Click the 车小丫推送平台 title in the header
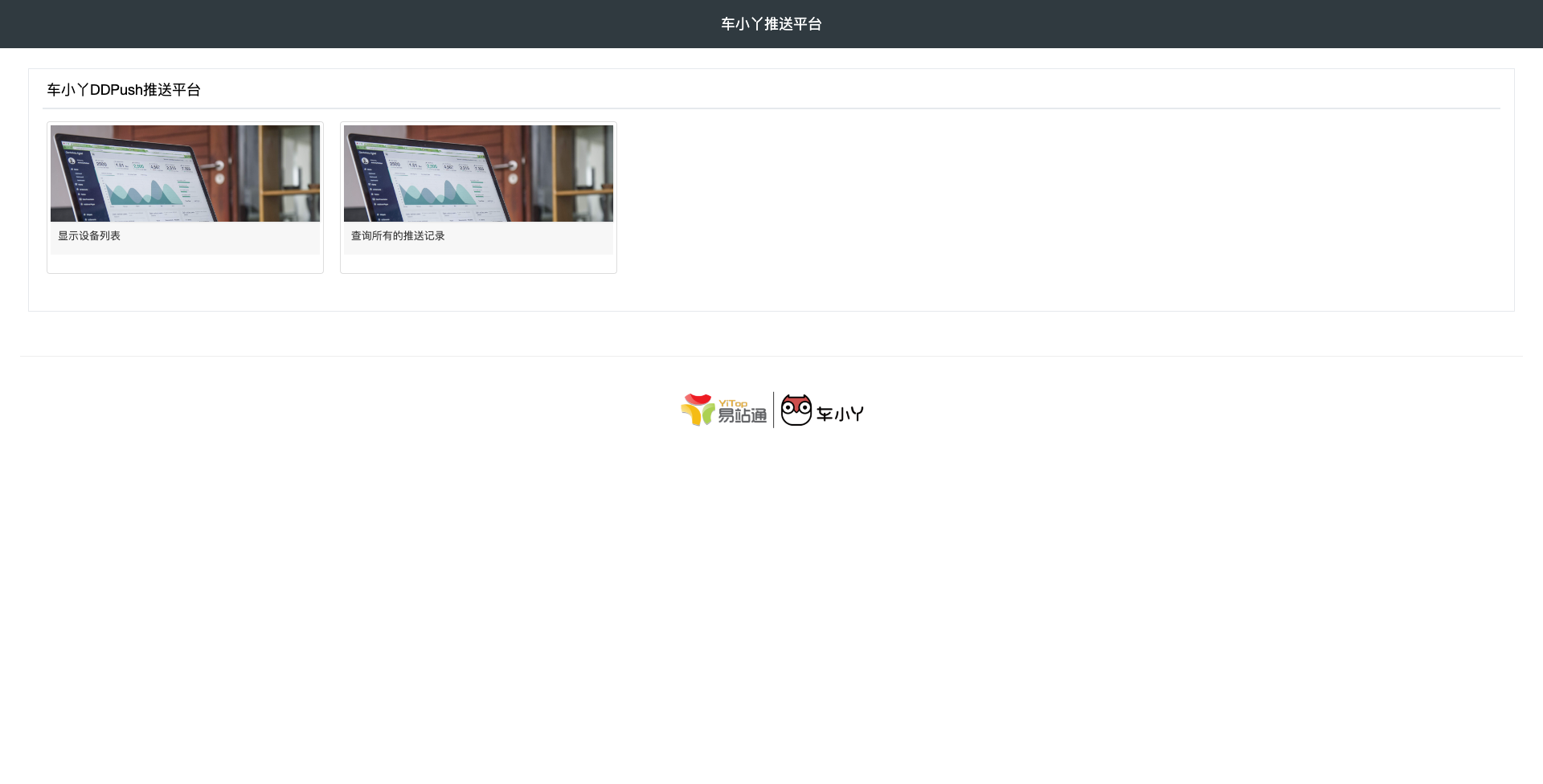The height and width of the screenshot is (784, 1543). tap(771, 24)
